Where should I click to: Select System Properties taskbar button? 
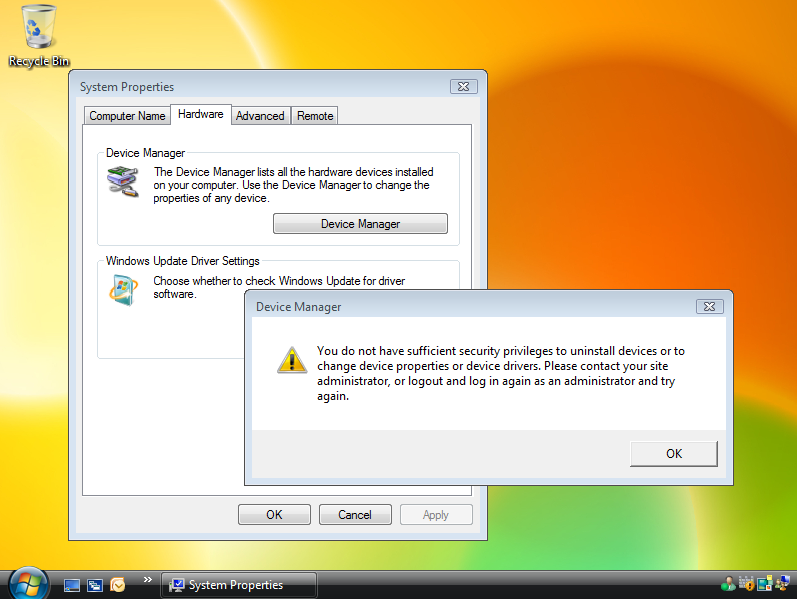[239, 585]
